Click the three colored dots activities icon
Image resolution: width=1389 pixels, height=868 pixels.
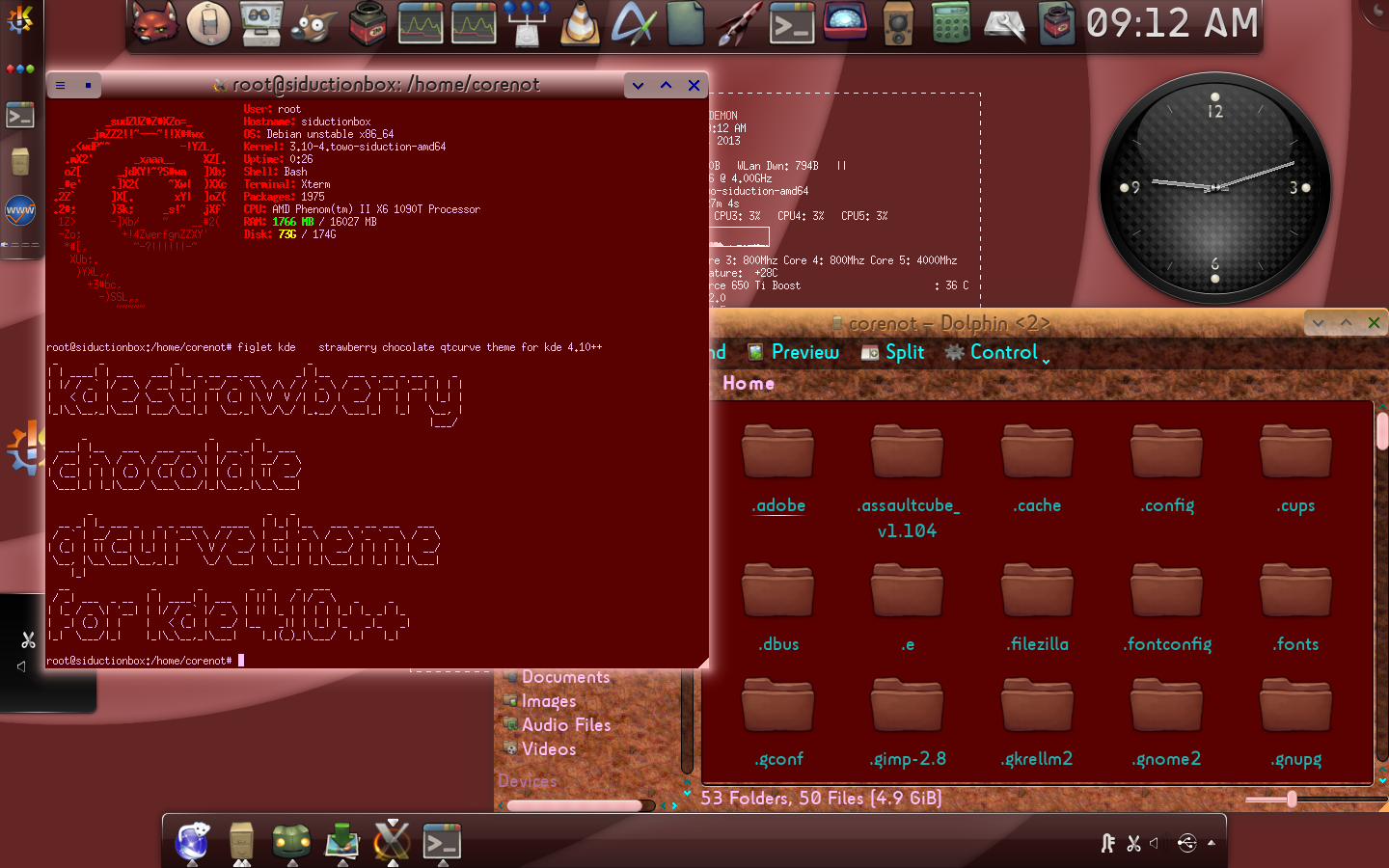(x=20, y=69)
